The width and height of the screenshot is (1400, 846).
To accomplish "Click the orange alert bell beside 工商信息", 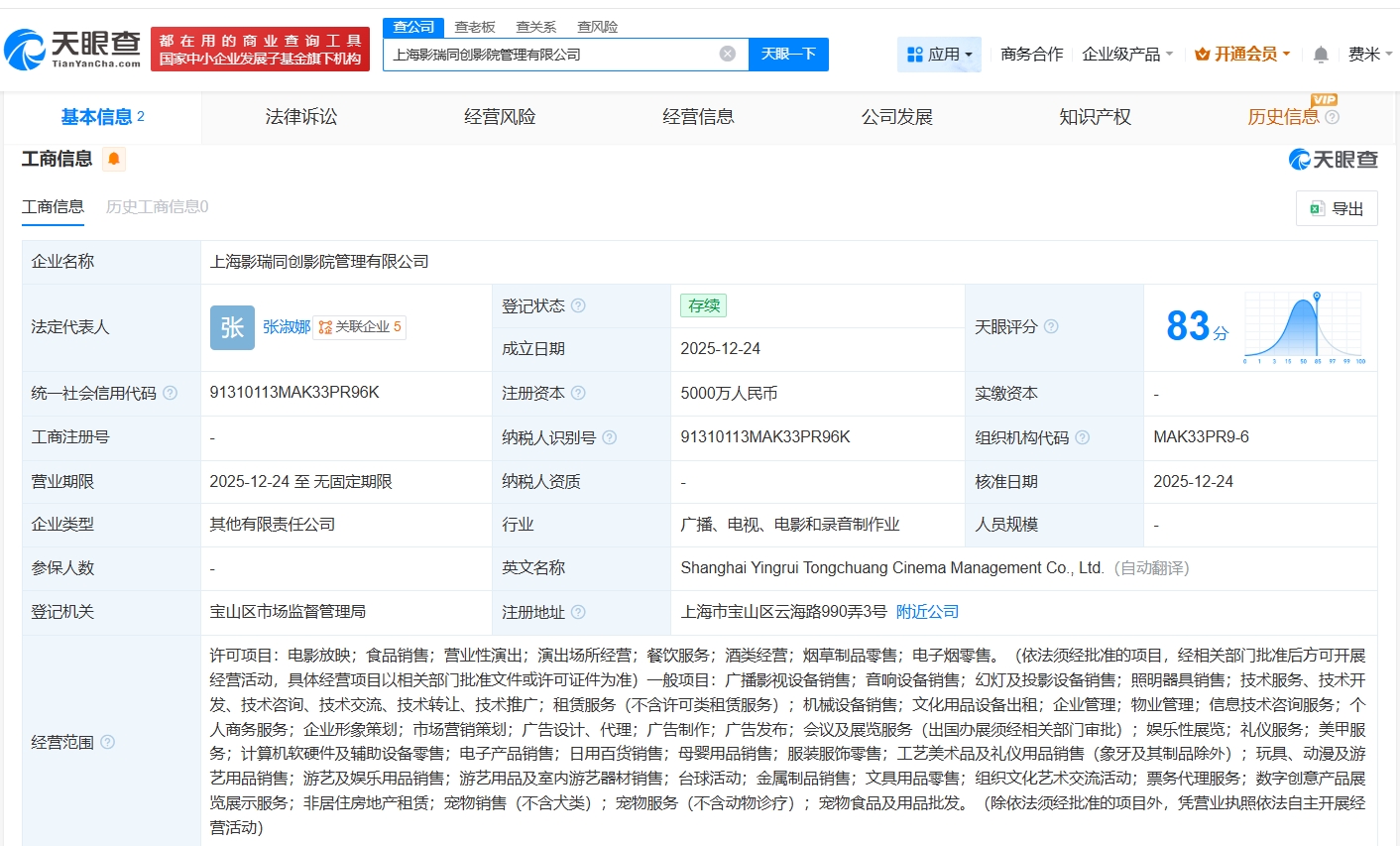I will pos(114,159).
